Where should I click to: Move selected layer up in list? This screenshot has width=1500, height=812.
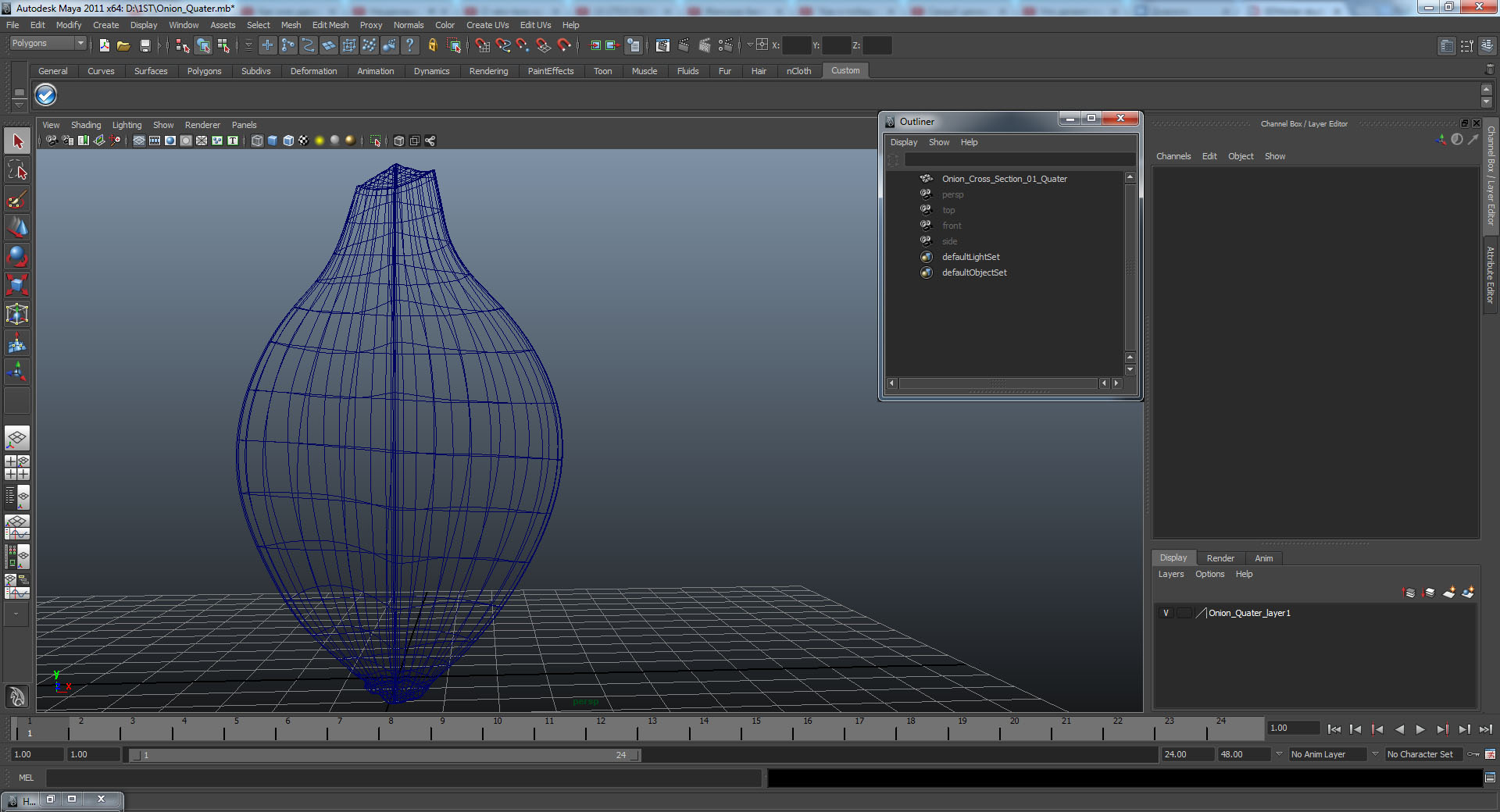1409,593
